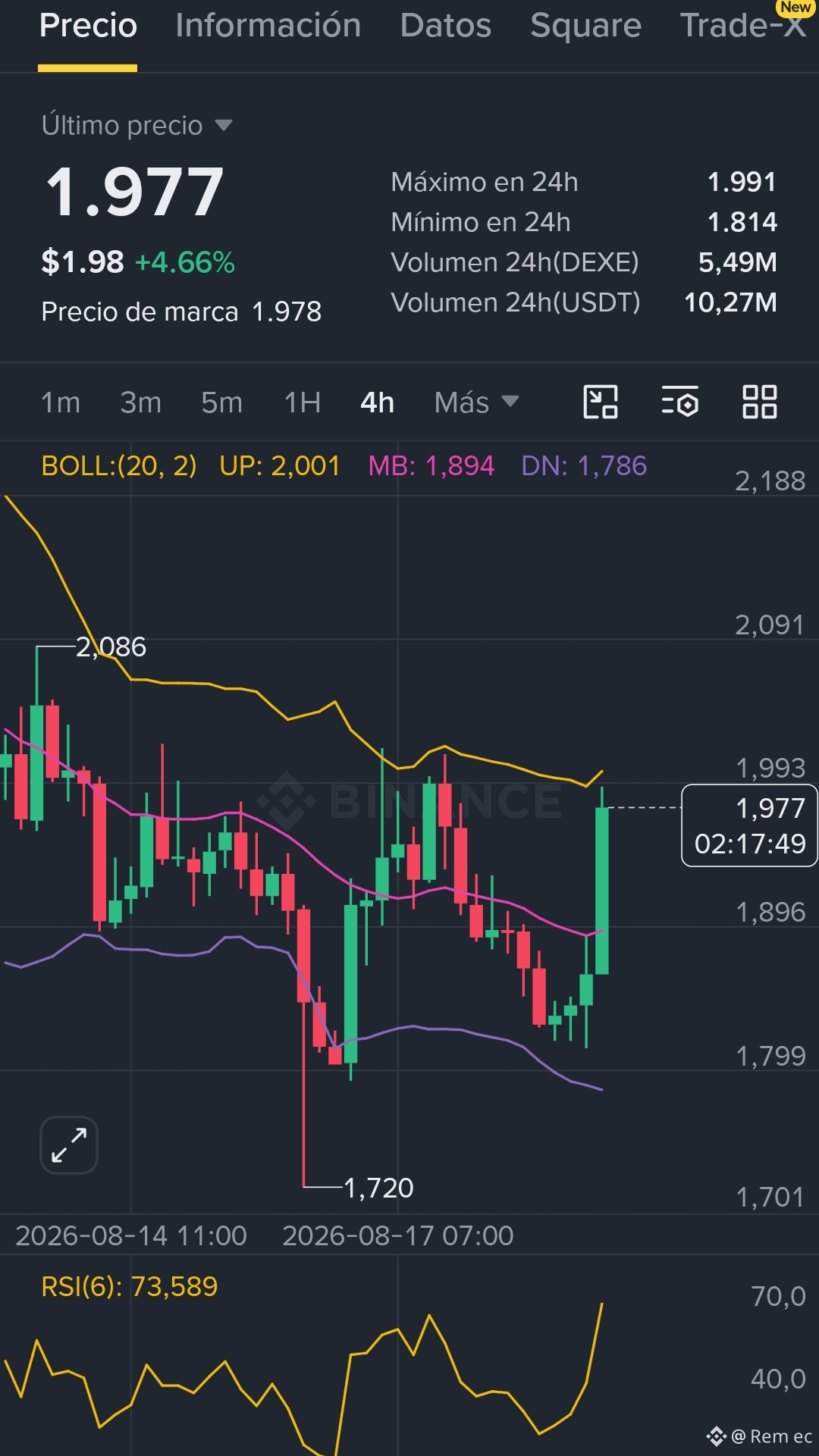Select the 3m timeframe

click(141, 402)
